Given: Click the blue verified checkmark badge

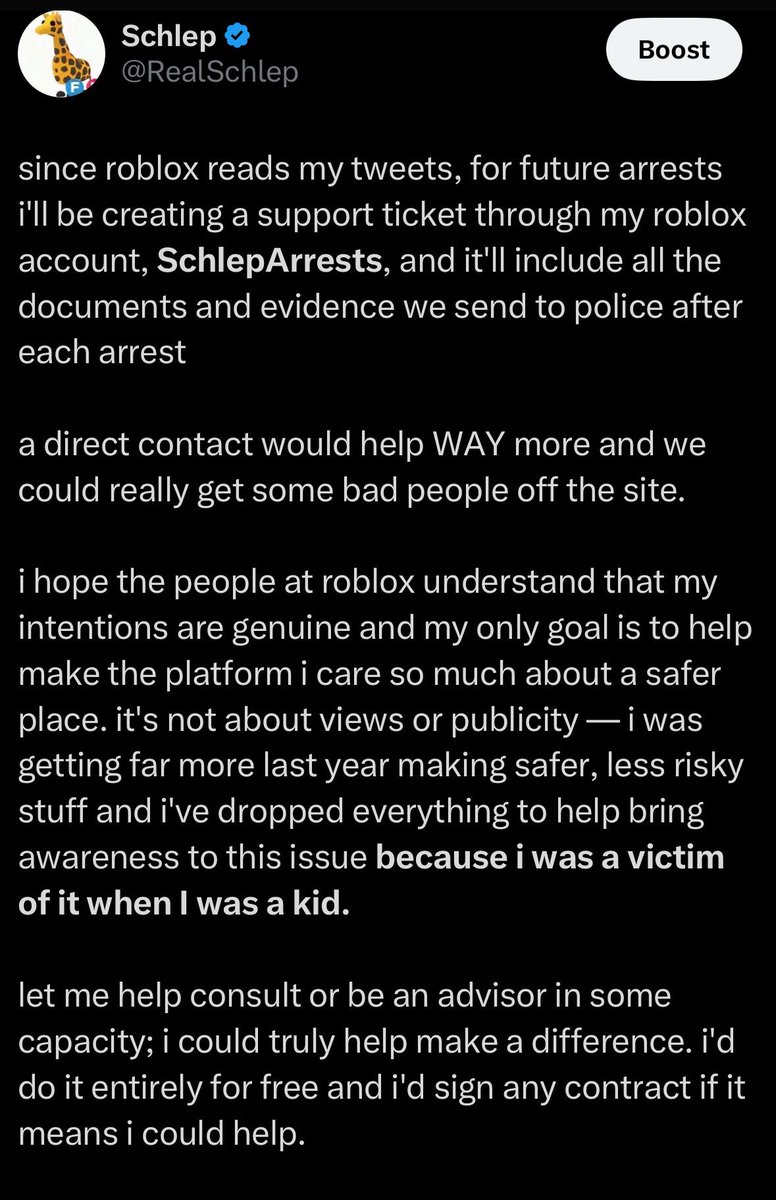Looking at the screenshot, I should click(x=237, y=37).
